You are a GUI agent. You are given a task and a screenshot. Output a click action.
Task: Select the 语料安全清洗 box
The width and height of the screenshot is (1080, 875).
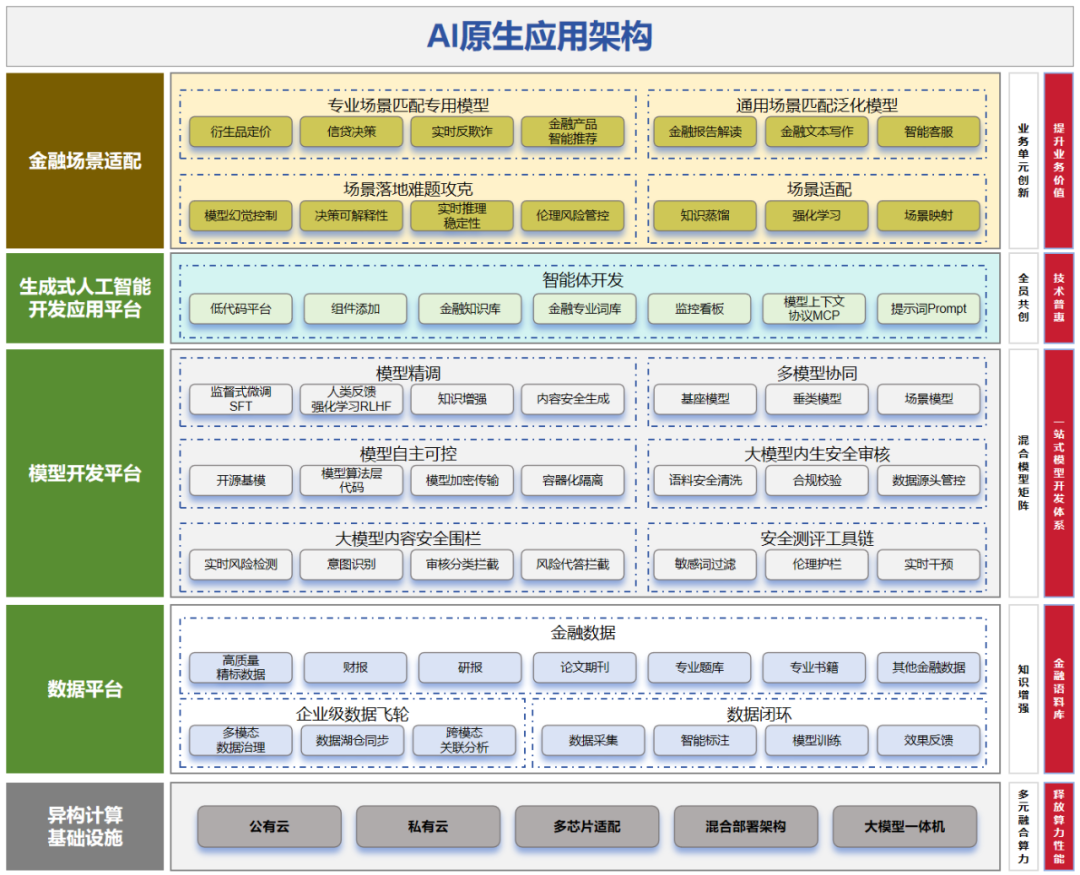[x=705, y=480]
